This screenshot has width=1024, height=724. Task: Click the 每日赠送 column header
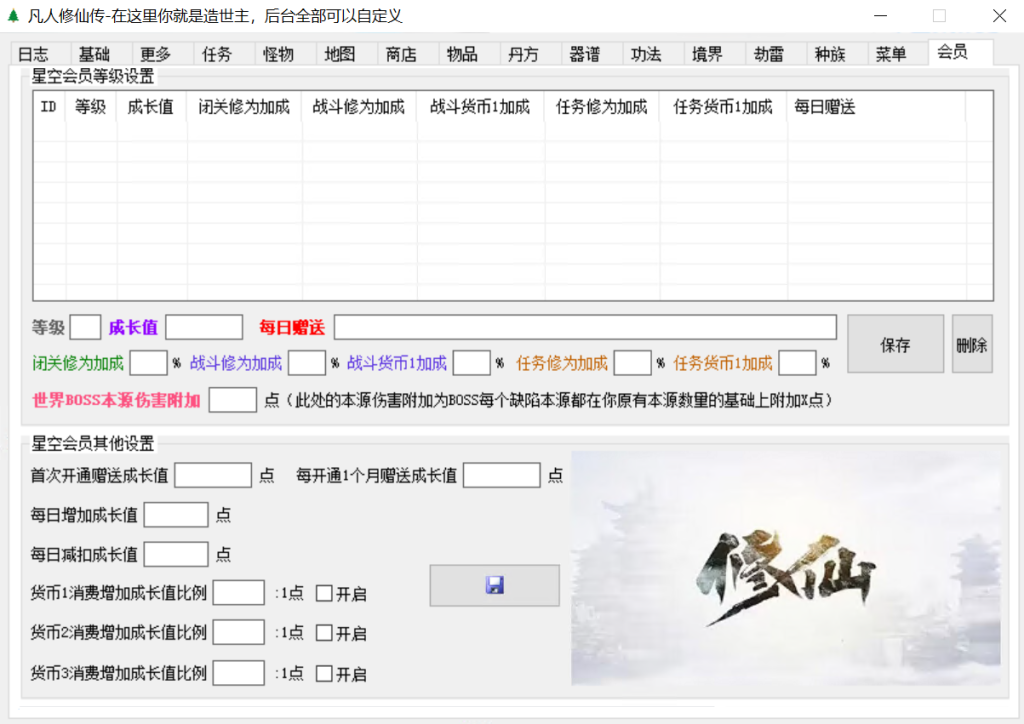point(825,108)
